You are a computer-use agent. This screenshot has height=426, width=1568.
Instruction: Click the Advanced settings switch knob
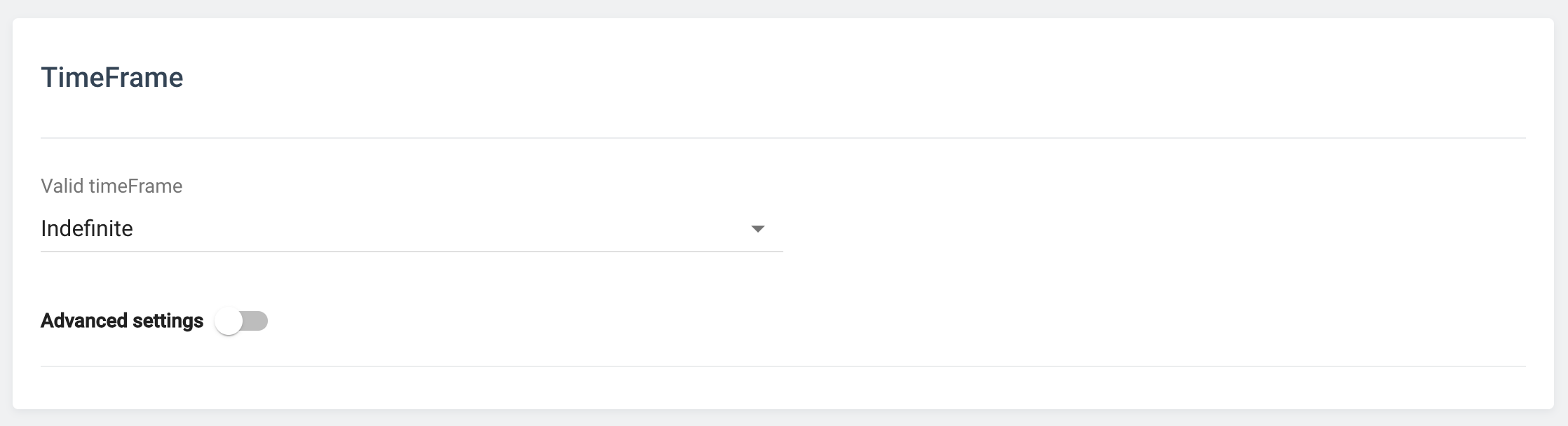click(229, 322)
